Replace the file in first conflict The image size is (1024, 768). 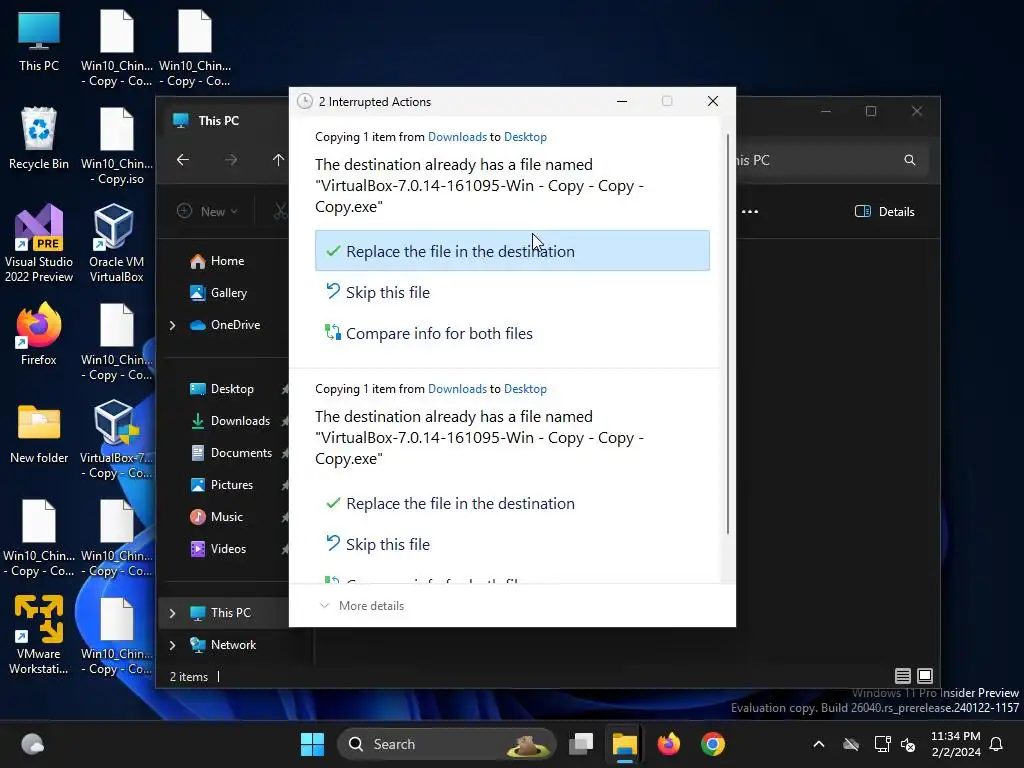512,251
